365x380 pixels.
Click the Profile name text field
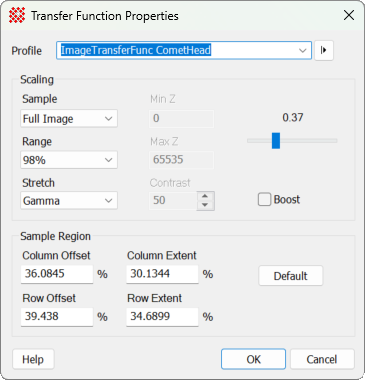[176, 50]
